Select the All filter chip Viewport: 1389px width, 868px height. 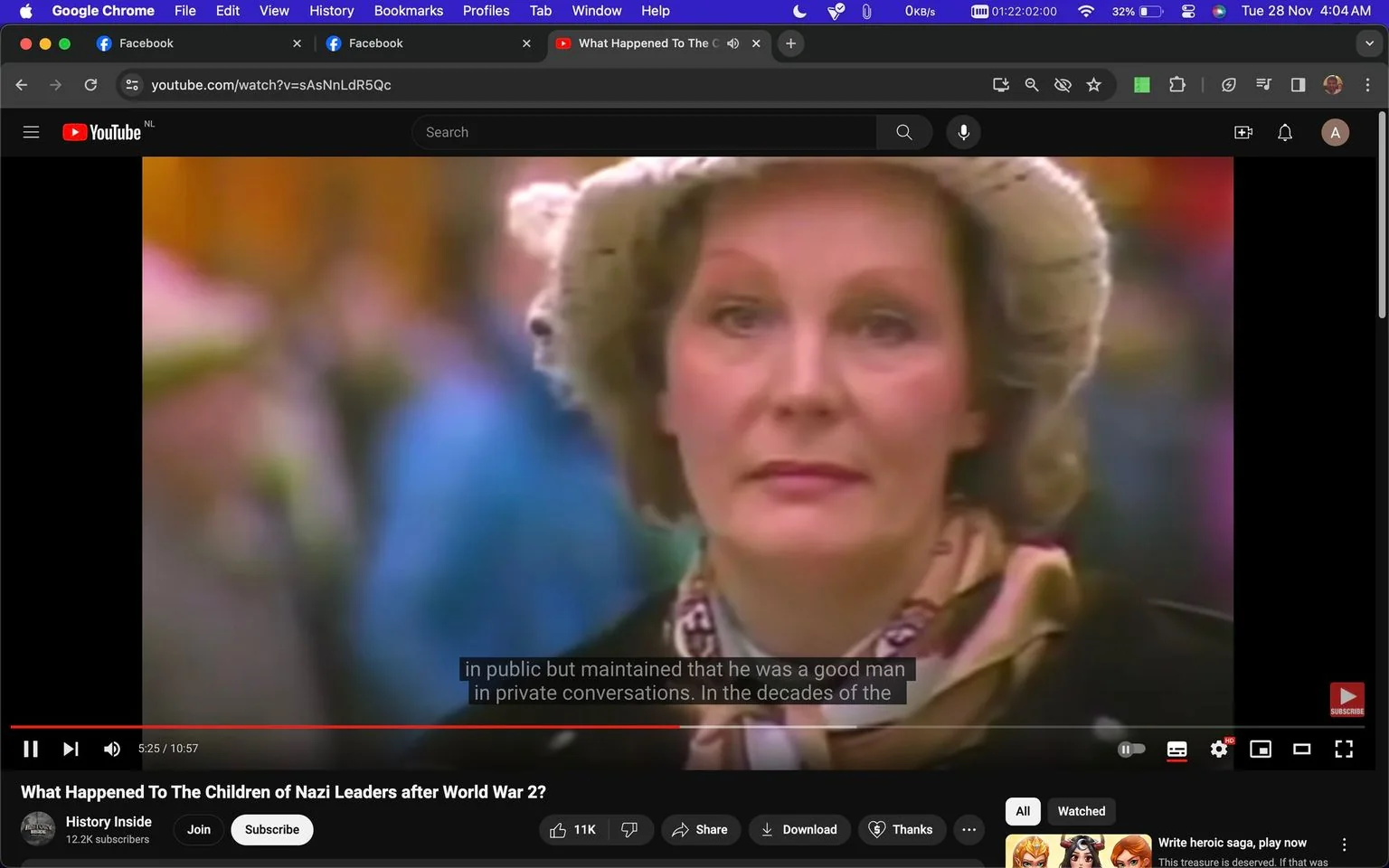click(x=1023, y=811)
